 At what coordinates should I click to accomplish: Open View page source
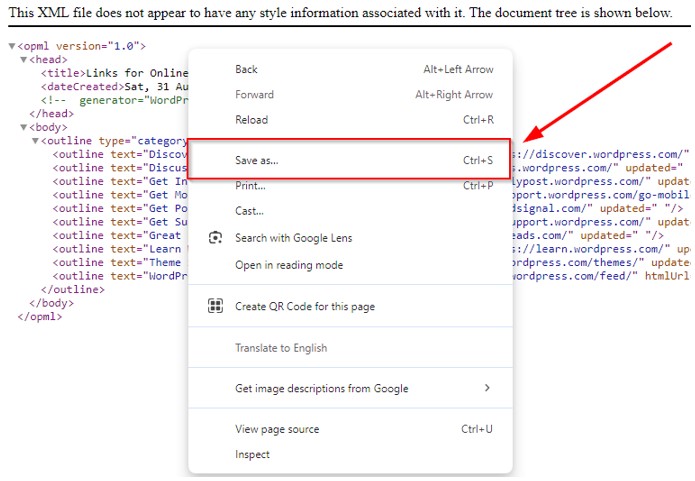(x=277, y=429)
